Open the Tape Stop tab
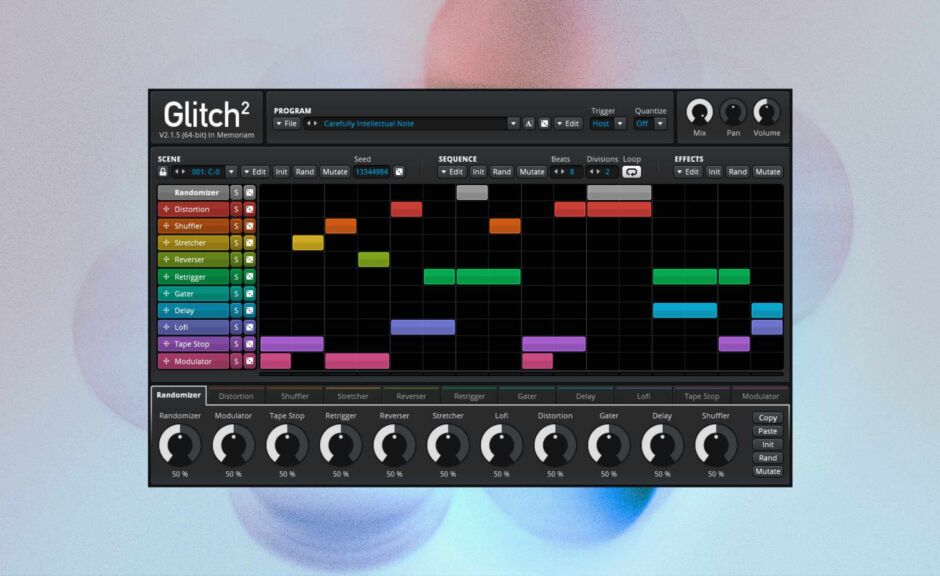This screenshot has height=576, width=940. (x=701, y=396)
